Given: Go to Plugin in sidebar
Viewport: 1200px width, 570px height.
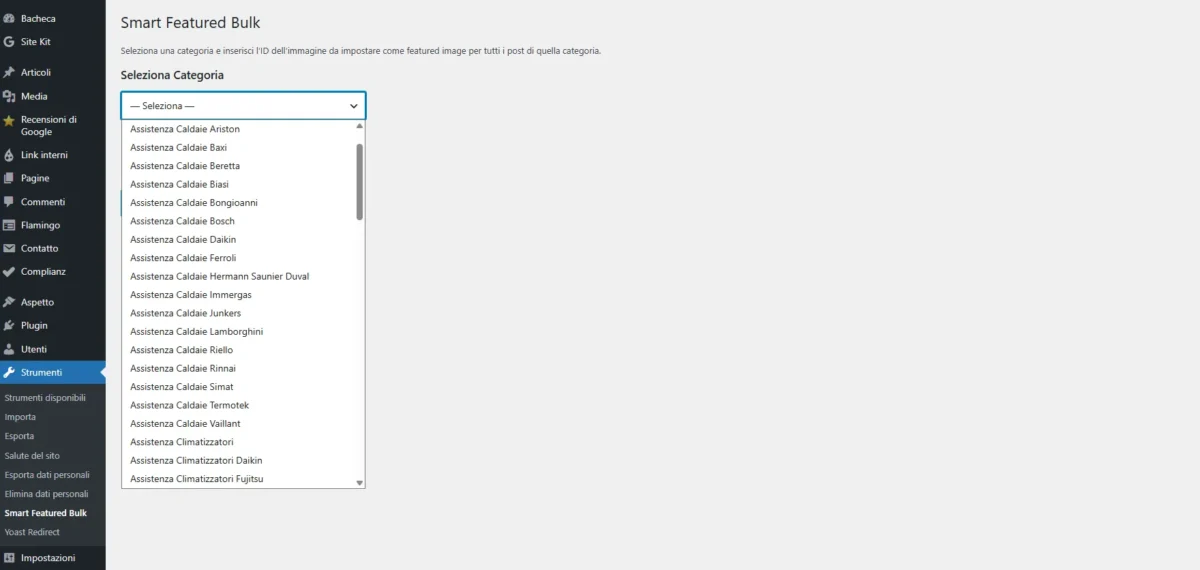Looking at the screenshot, I should tap(34, 325).
